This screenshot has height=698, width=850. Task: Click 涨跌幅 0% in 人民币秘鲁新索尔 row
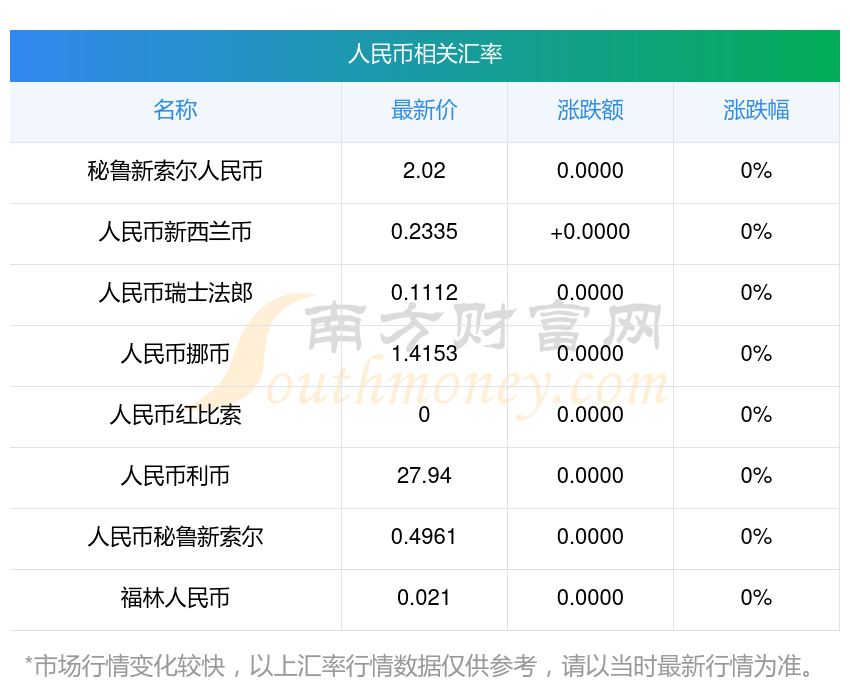[x=756, y=537]
